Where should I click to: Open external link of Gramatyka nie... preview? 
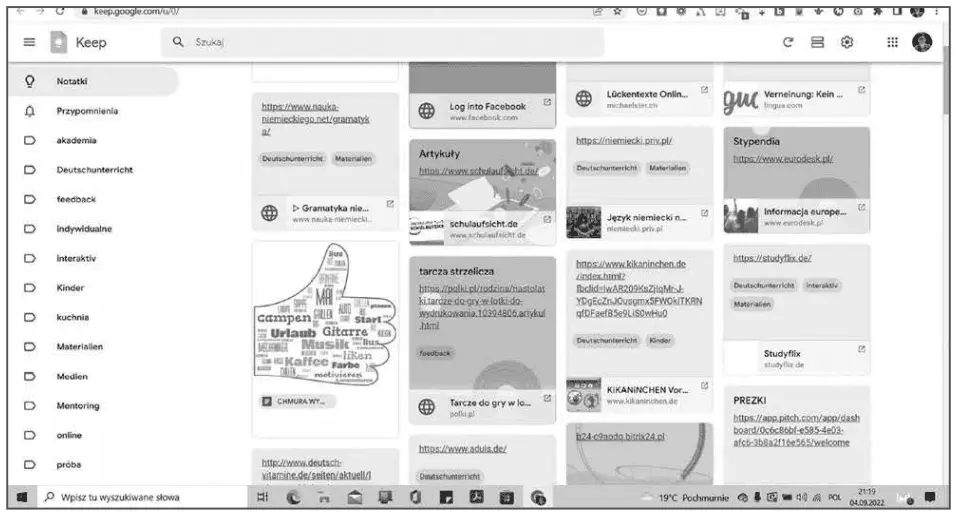tap(390, 204)
